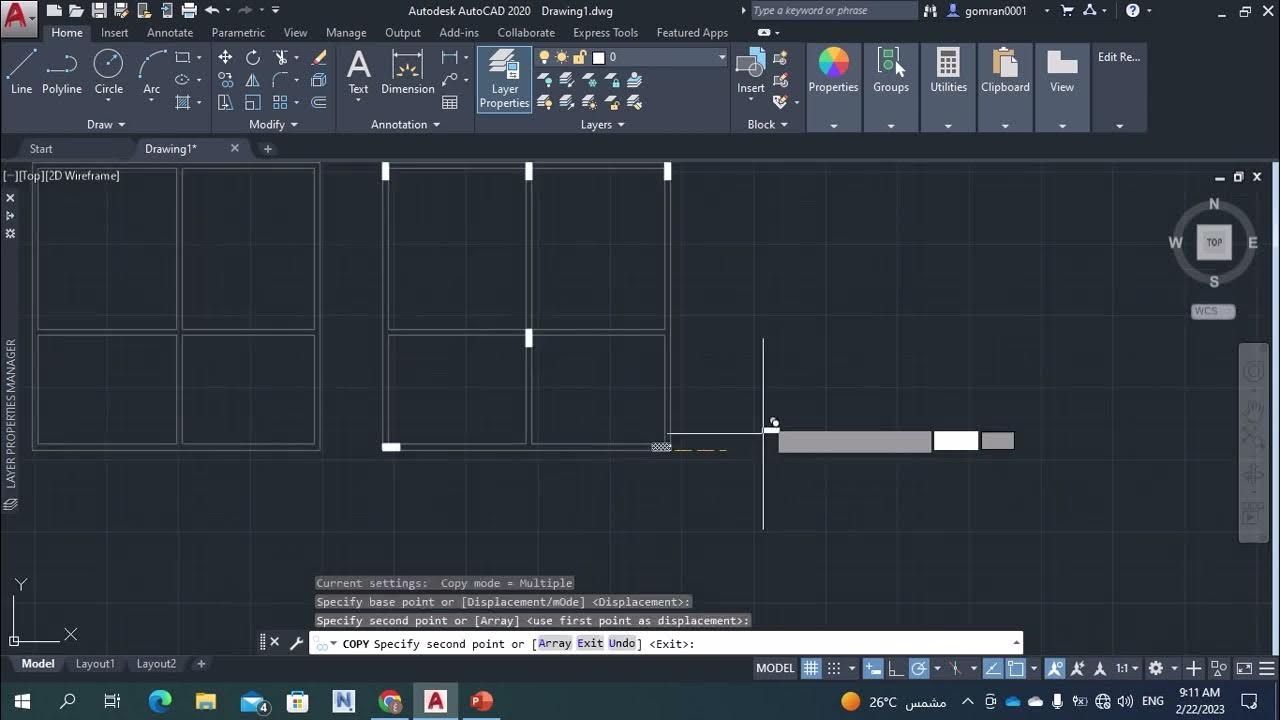Click the Rectangular Array tool
The image size is (1280, 720).
(281, 102)
